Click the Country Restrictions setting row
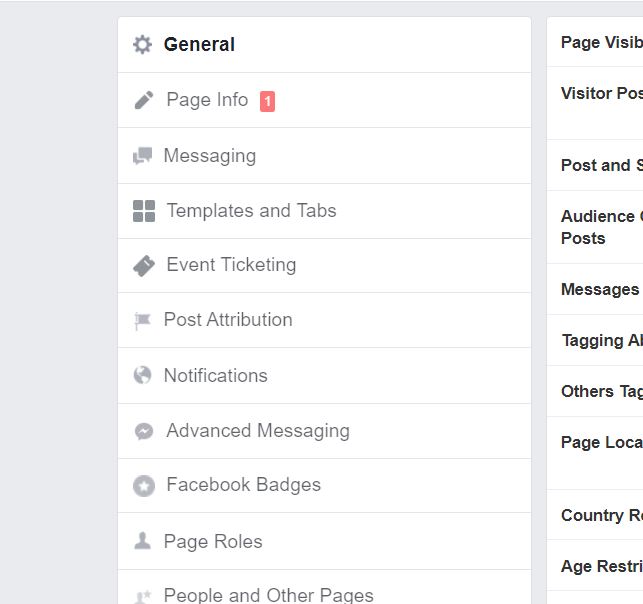This screenshot has width=643, height=604. coord(595,515)
